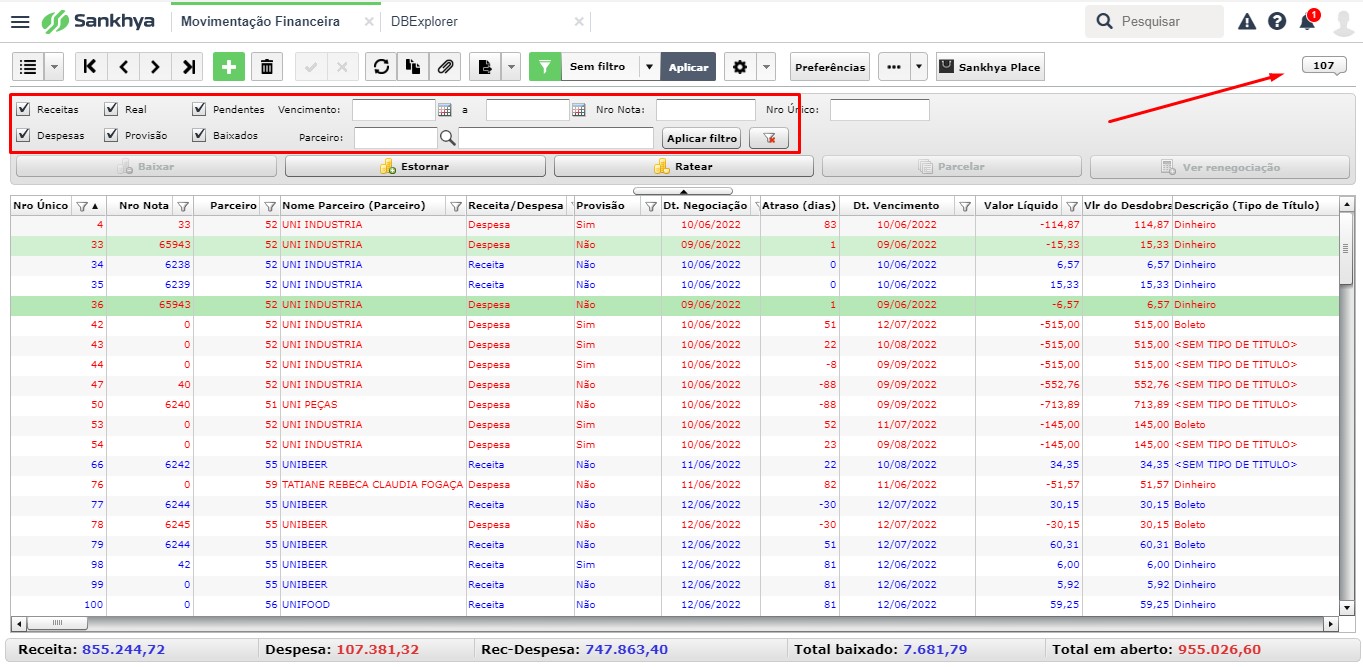1363x667 pixels.
Task: Open the Nome Parceiro column filter
Action: (456, 206)
